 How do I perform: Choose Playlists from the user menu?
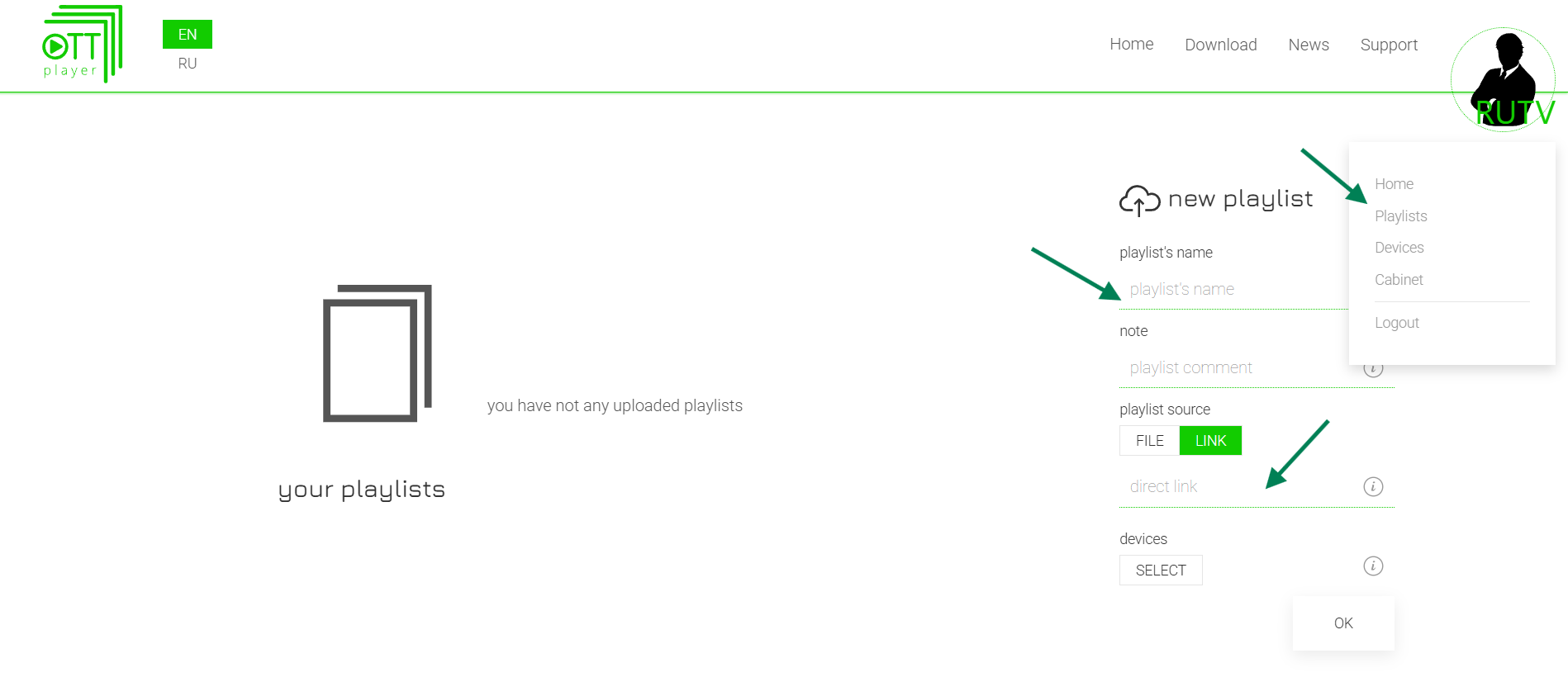pos(1400,216)
